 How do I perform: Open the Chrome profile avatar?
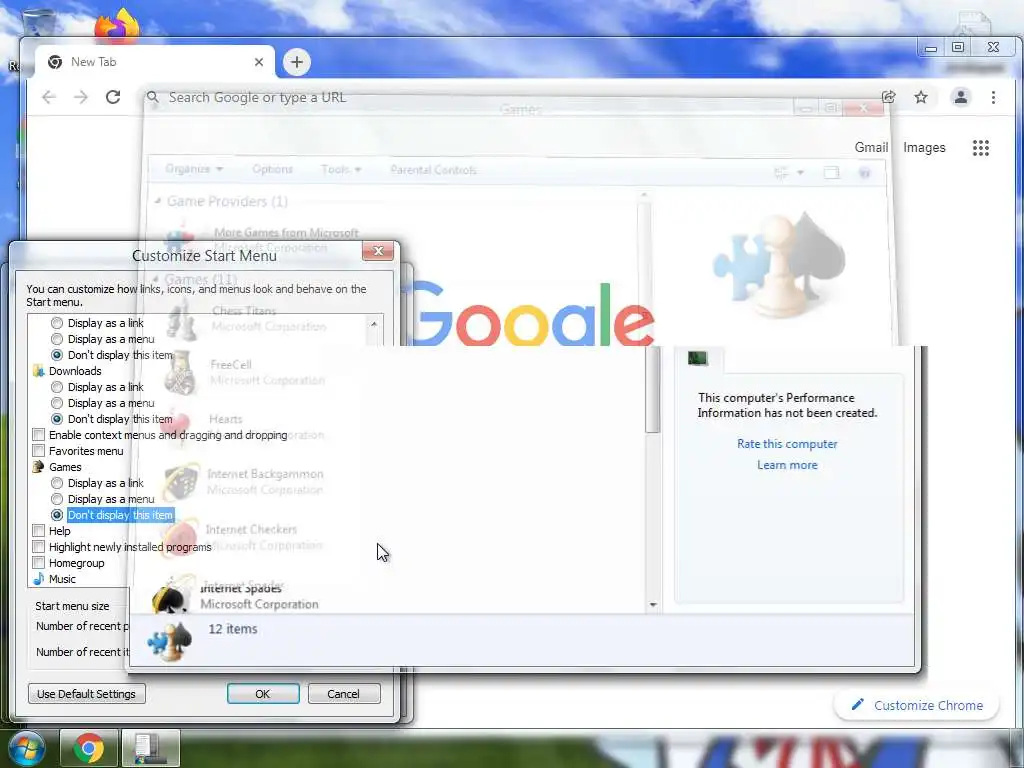pos(961,97)
